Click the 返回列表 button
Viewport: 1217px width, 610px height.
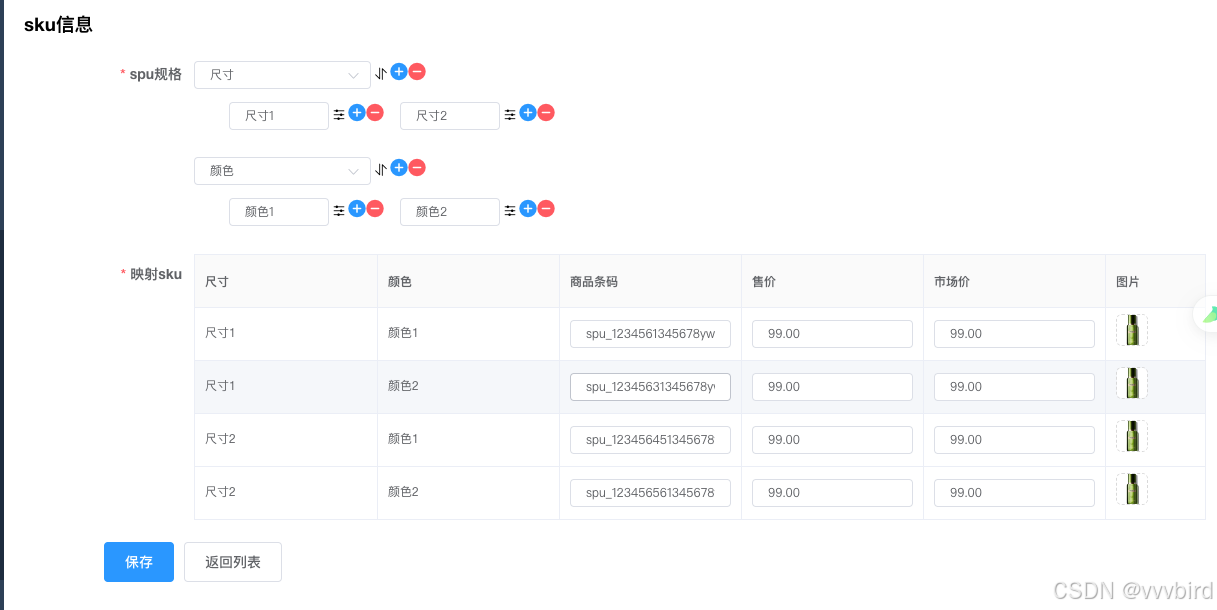coord(233,562)
